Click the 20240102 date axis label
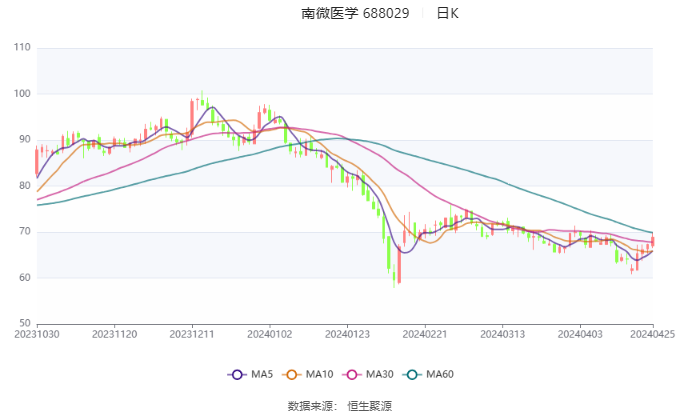The image size is (680, 413). coord(270,334)
